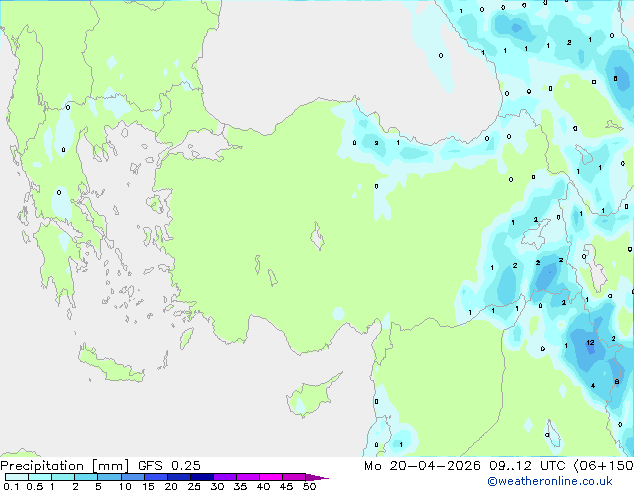Screen dimensions: 634x490
Task: Click the 1–2 mm legend swatch
Action: [63, 477]
